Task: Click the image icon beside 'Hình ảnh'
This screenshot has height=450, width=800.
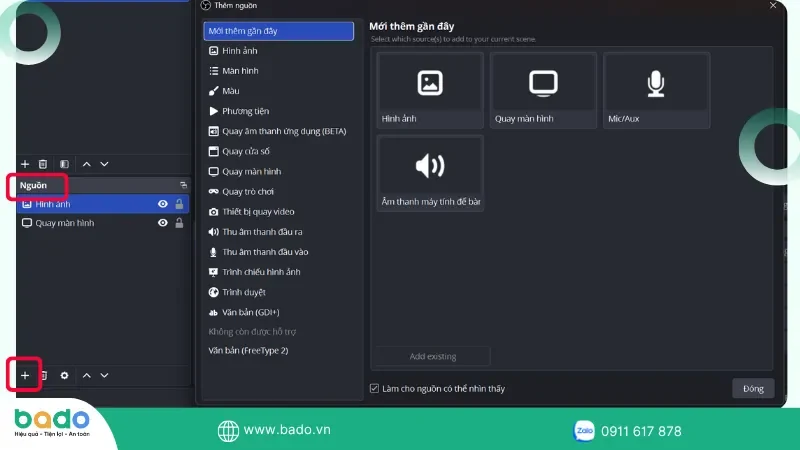Action: point(213,51)
